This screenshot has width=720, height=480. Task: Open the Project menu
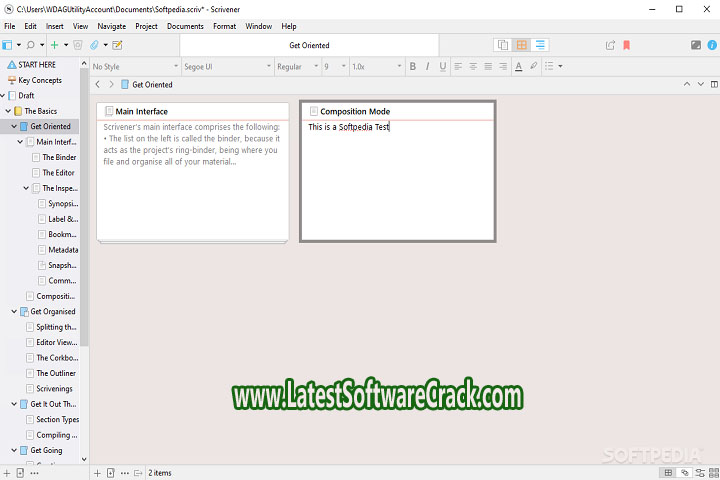146,26
